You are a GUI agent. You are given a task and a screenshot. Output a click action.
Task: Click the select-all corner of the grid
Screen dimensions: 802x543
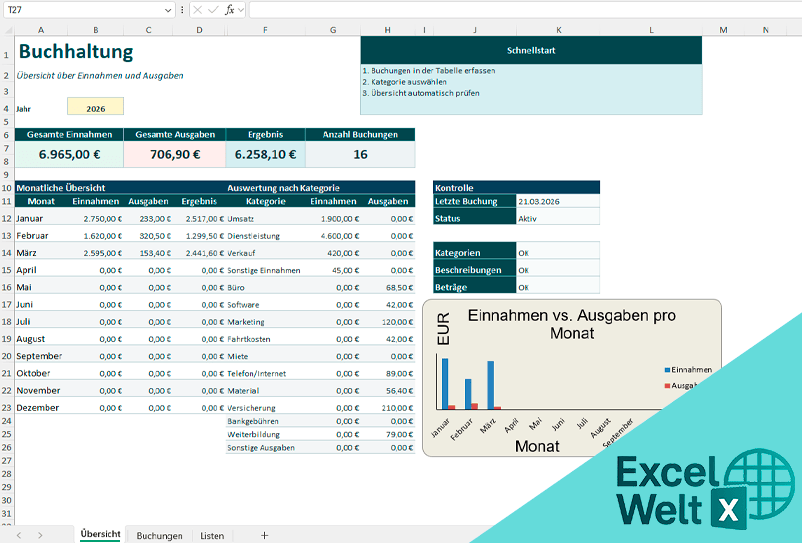point(7,30)
